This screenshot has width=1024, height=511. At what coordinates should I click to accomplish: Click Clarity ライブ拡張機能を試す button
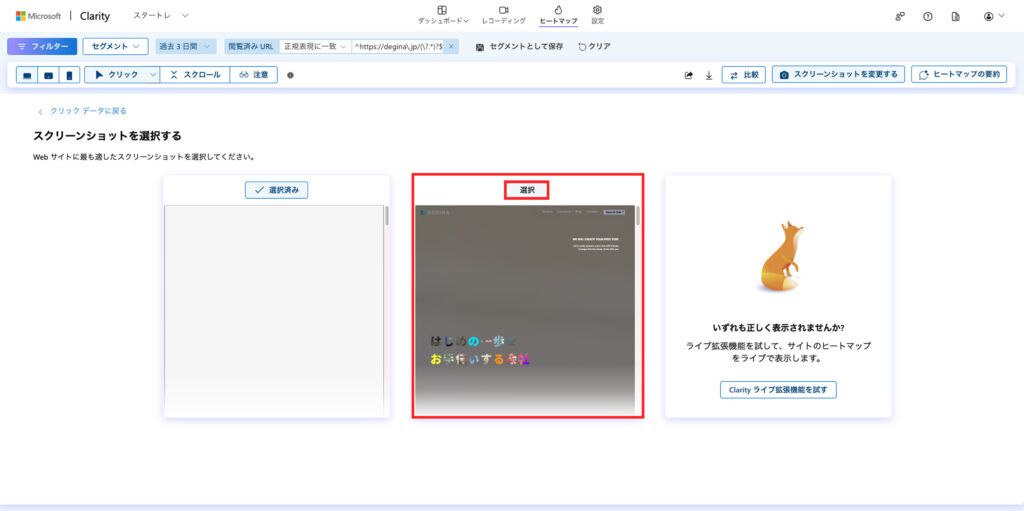click(778, 389)
